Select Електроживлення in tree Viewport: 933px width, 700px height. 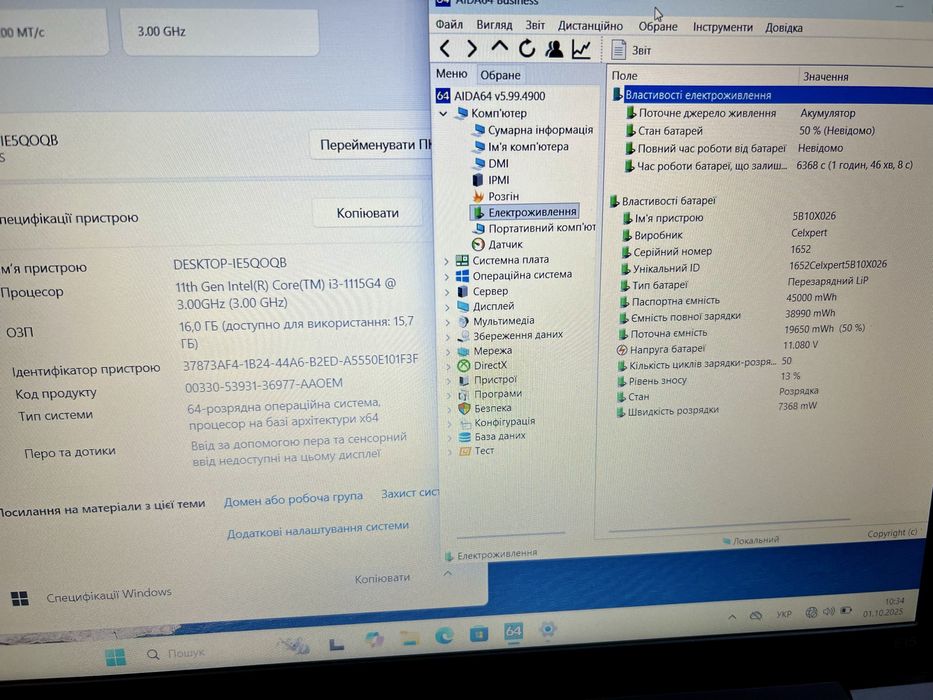(525, 212)
